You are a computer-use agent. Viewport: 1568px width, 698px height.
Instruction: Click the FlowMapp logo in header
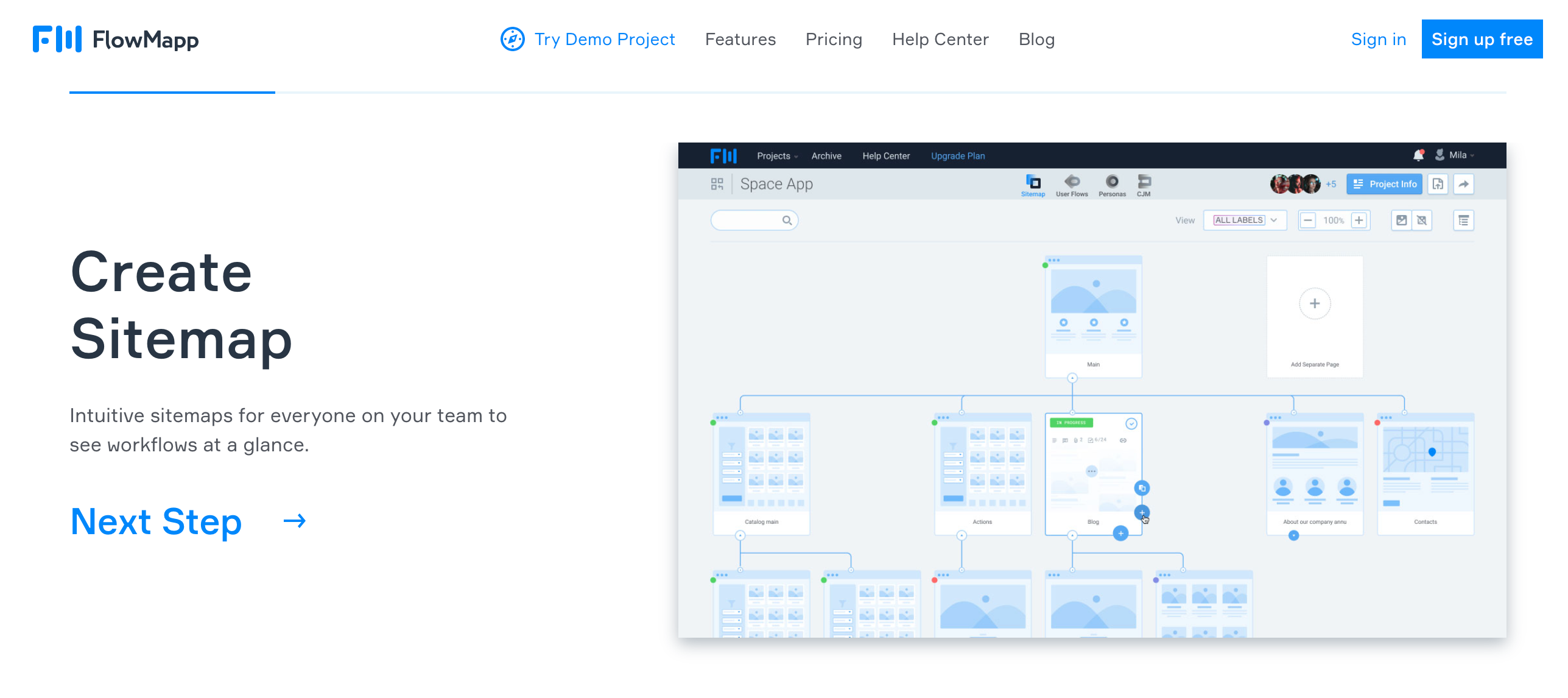pyautogui.click(x=116, y=39)
